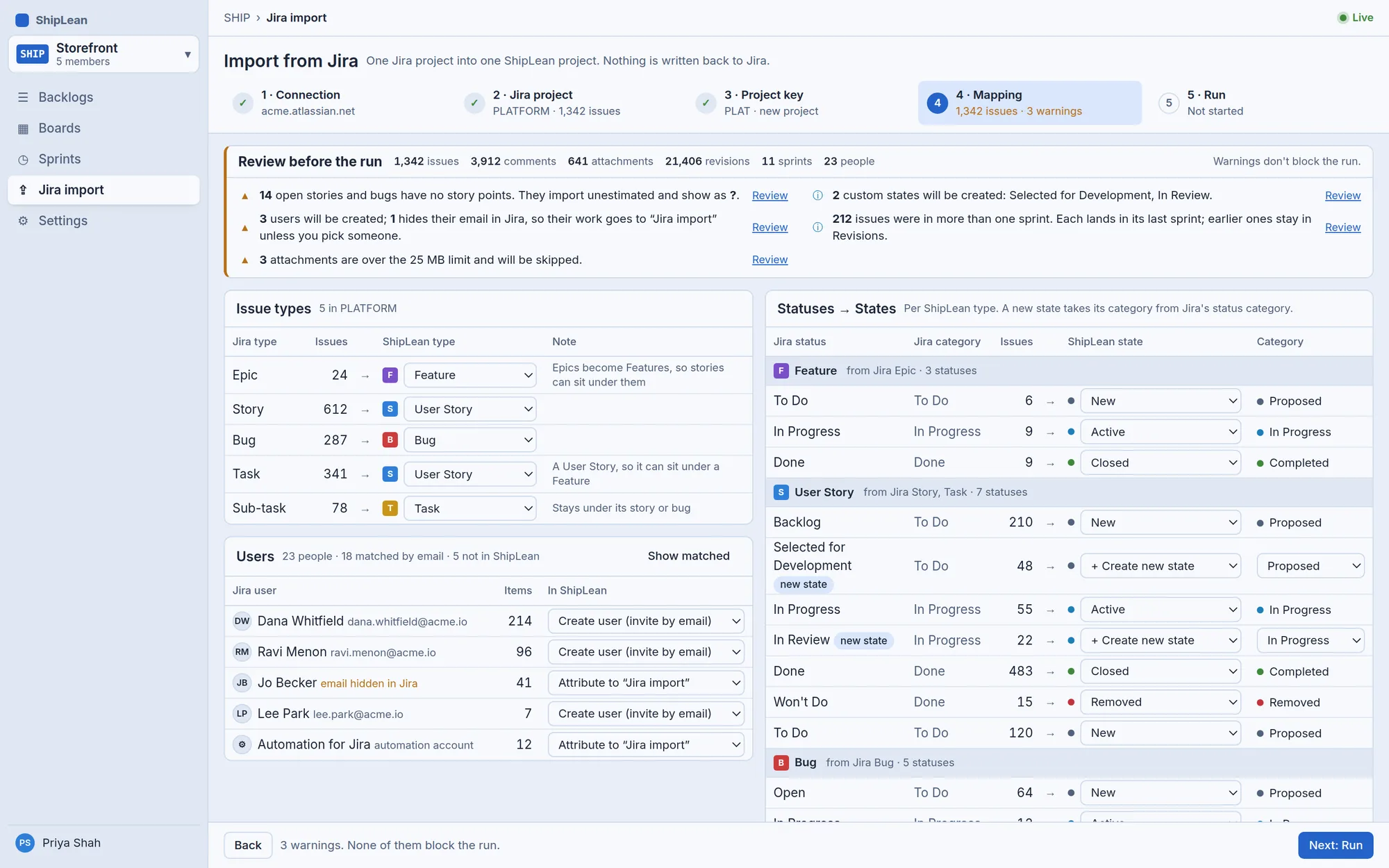
Task: Open the ShipLean type dropdown for Task row
Action: coord(470,475)
